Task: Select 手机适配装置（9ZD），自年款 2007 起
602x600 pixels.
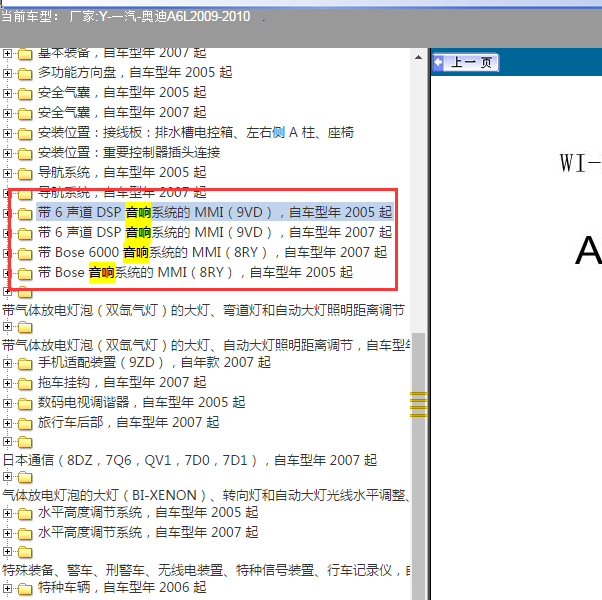Action: click(154, 362)
